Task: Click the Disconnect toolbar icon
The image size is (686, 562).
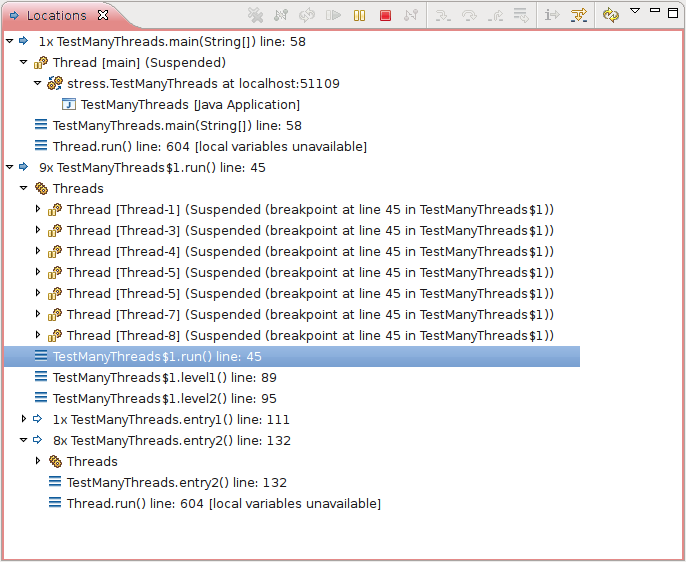Action: 411,15
